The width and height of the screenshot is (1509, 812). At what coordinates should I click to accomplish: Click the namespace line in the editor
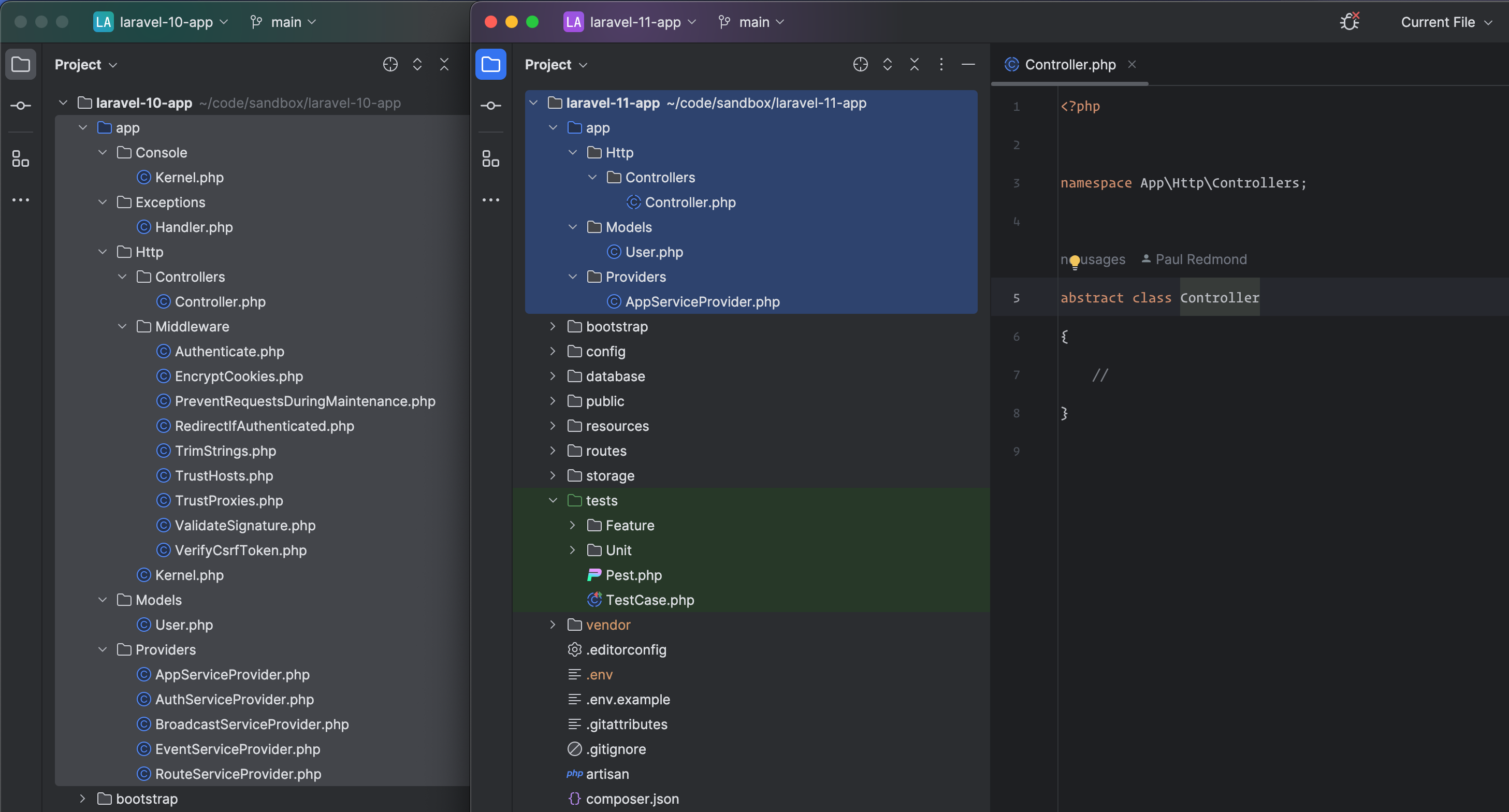(x=1183, y=183)
